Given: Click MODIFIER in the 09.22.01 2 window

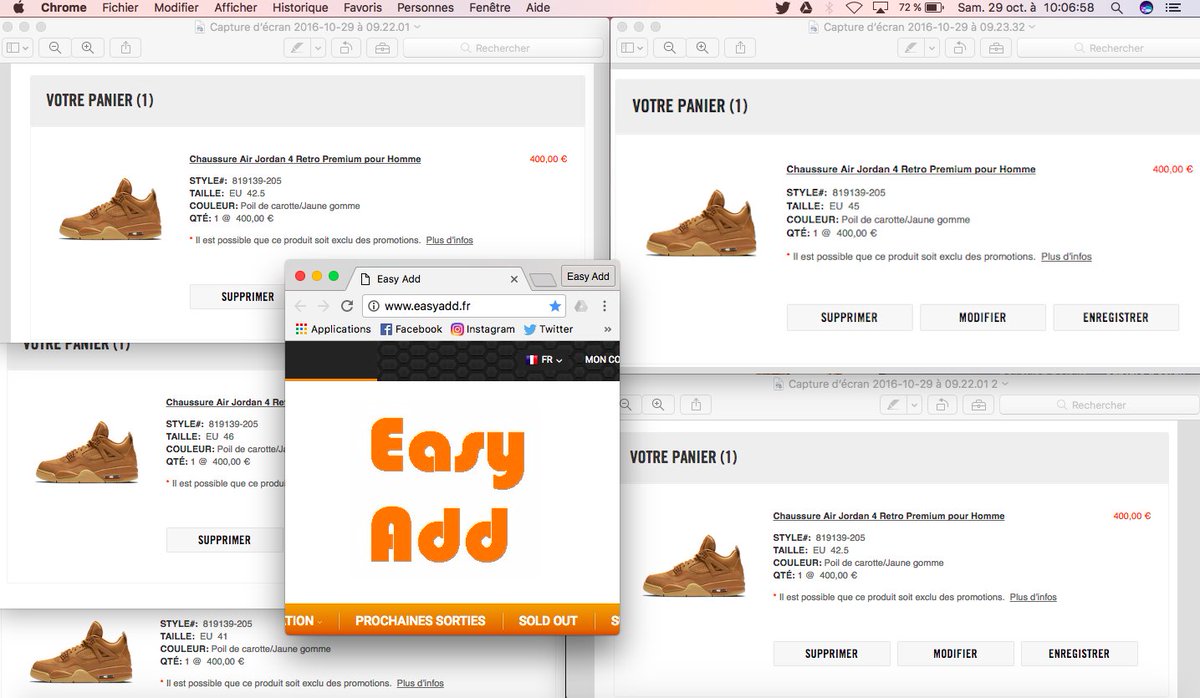Looking at the screenshot, I should click(x=955, y=654).
